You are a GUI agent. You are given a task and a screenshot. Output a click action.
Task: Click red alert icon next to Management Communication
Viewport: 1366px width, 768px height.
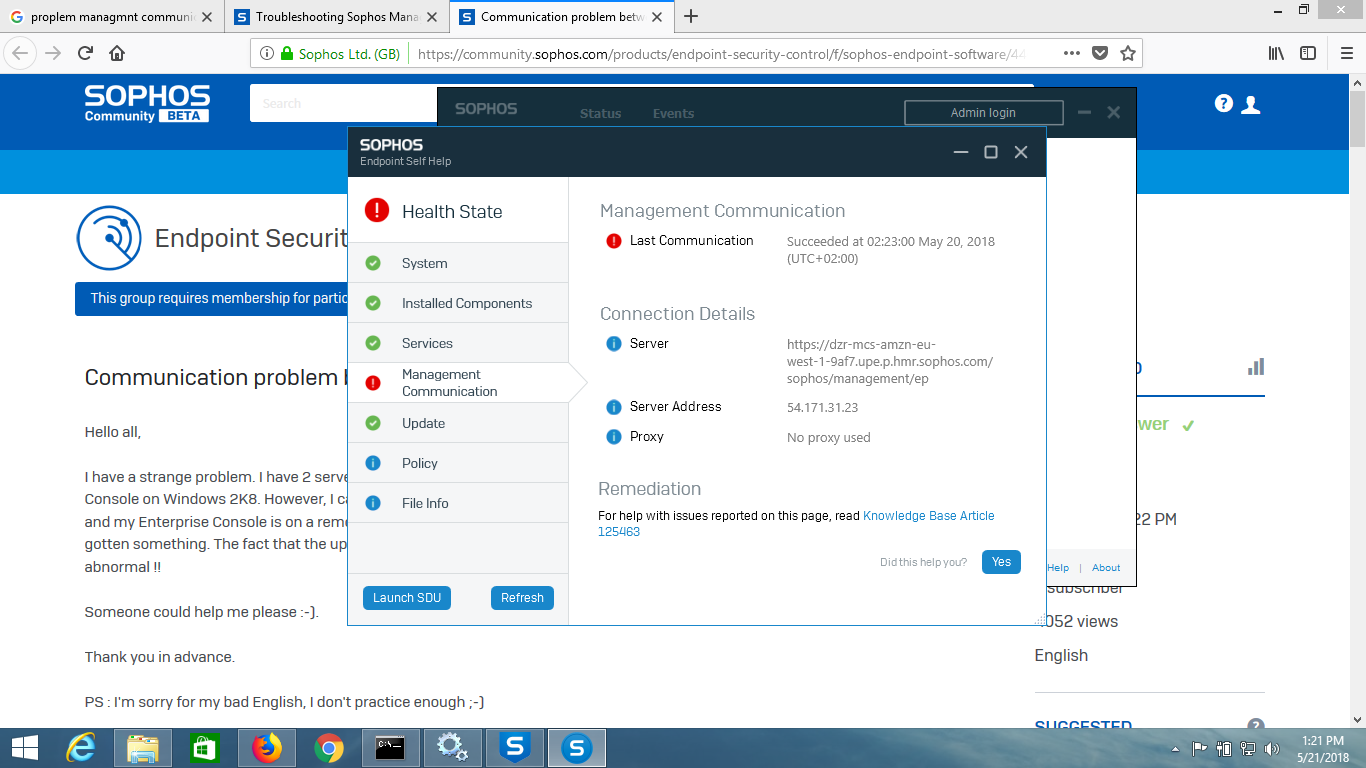[x=373, y=383]
